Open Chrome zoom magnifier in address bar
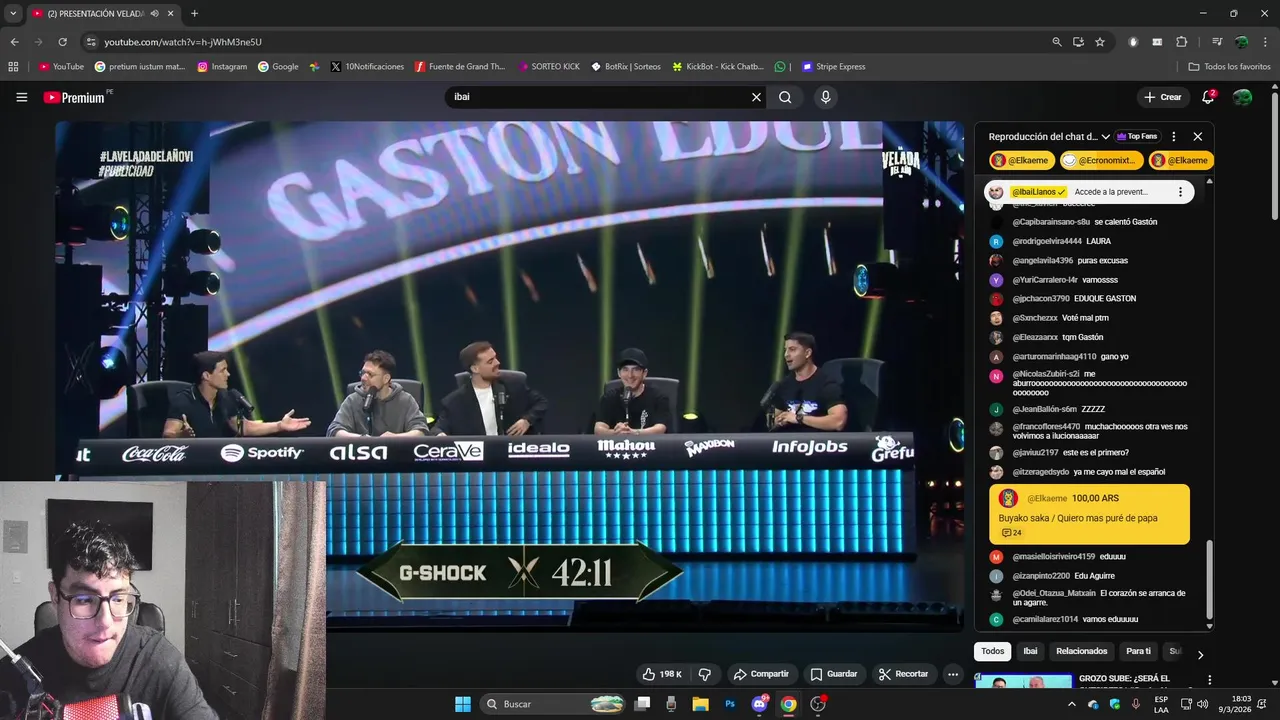 click(1057, 42)
